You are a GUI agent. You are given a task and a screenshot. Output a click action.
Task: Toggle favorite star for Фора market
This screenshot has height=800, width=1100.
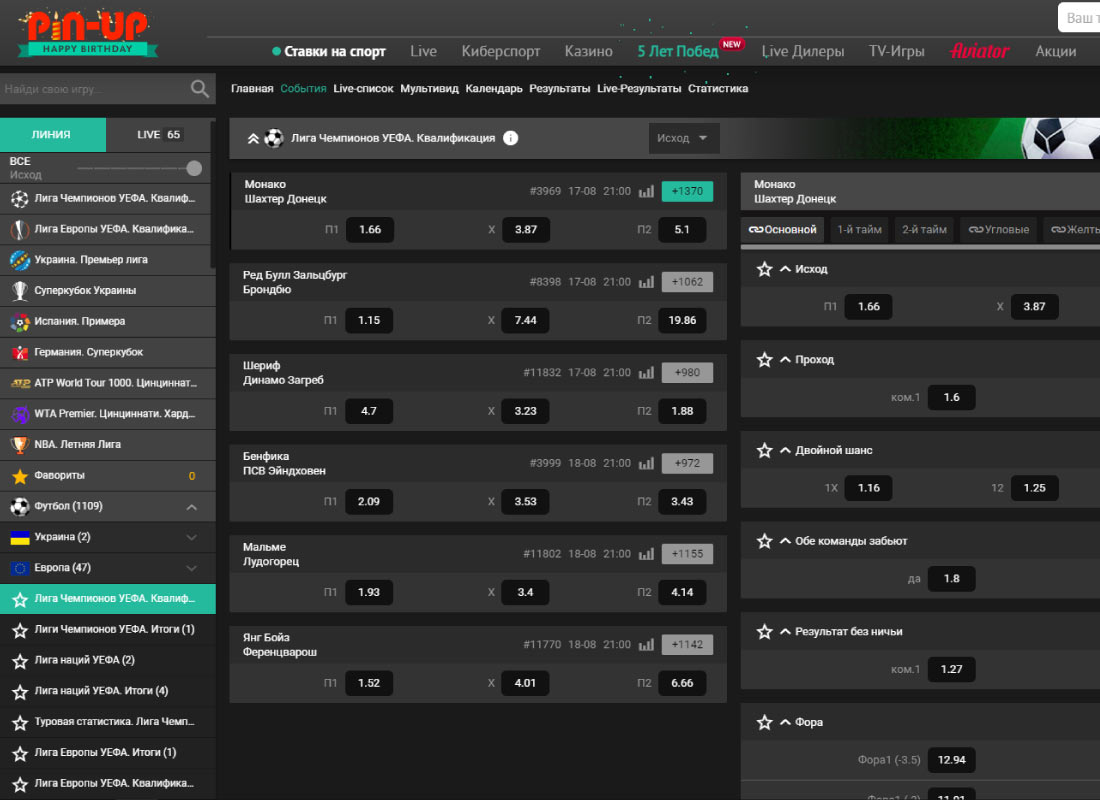tap(765, 722)
